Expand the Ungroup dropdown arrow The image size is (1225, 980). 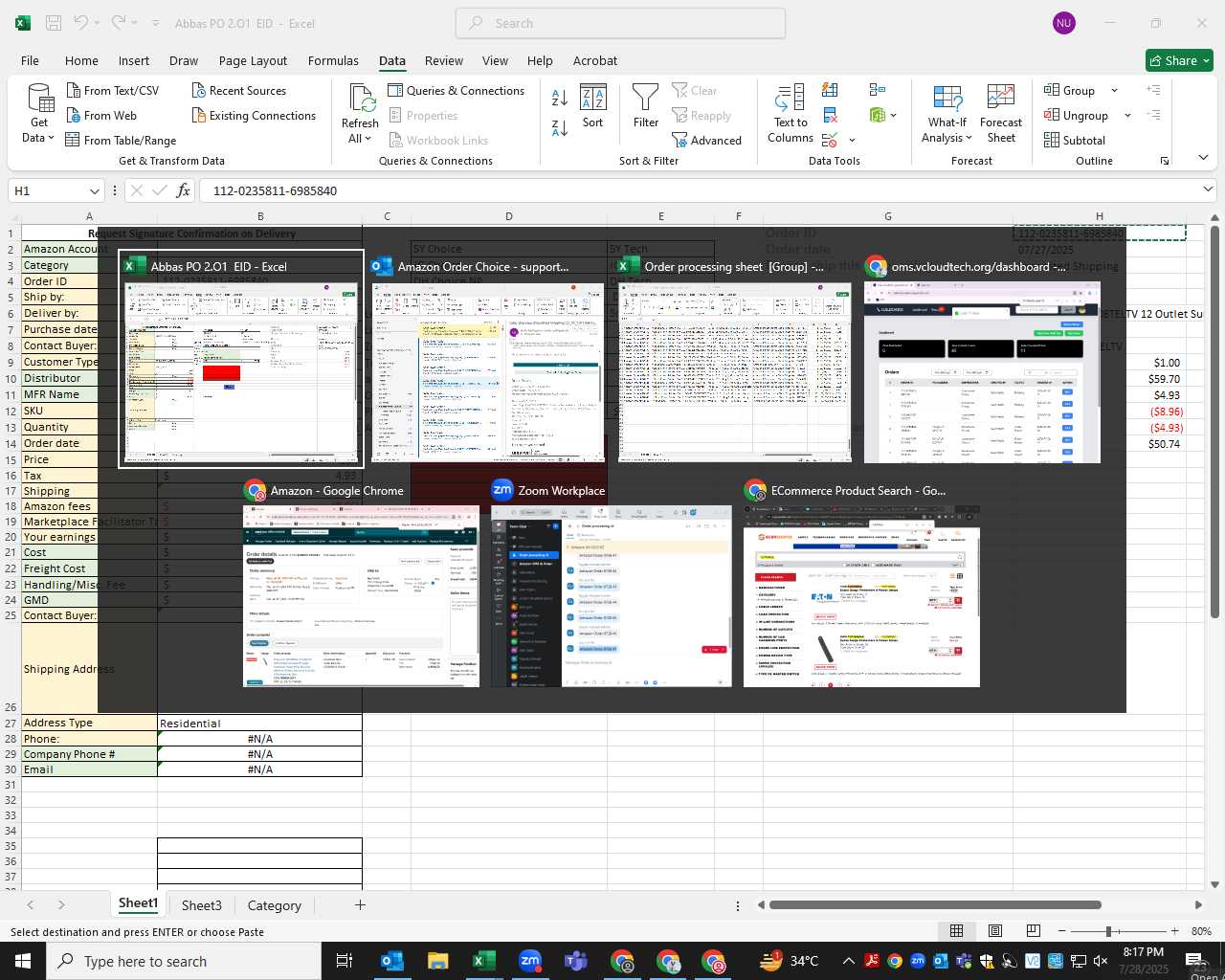click(1127, 115)
